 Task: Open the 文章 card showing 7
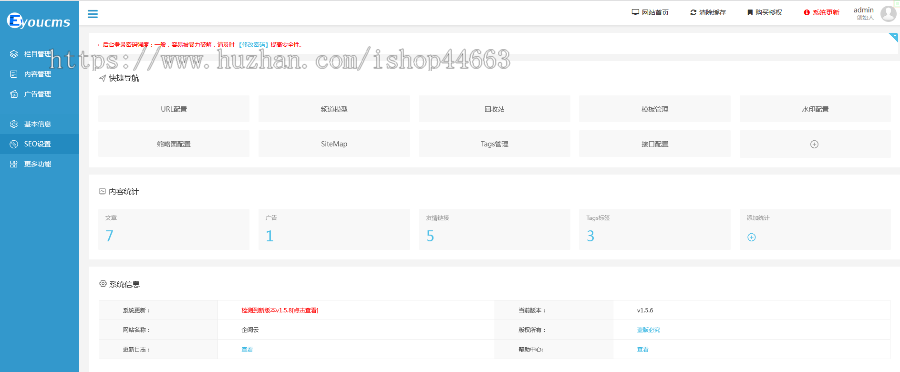(x=174, y=229)
